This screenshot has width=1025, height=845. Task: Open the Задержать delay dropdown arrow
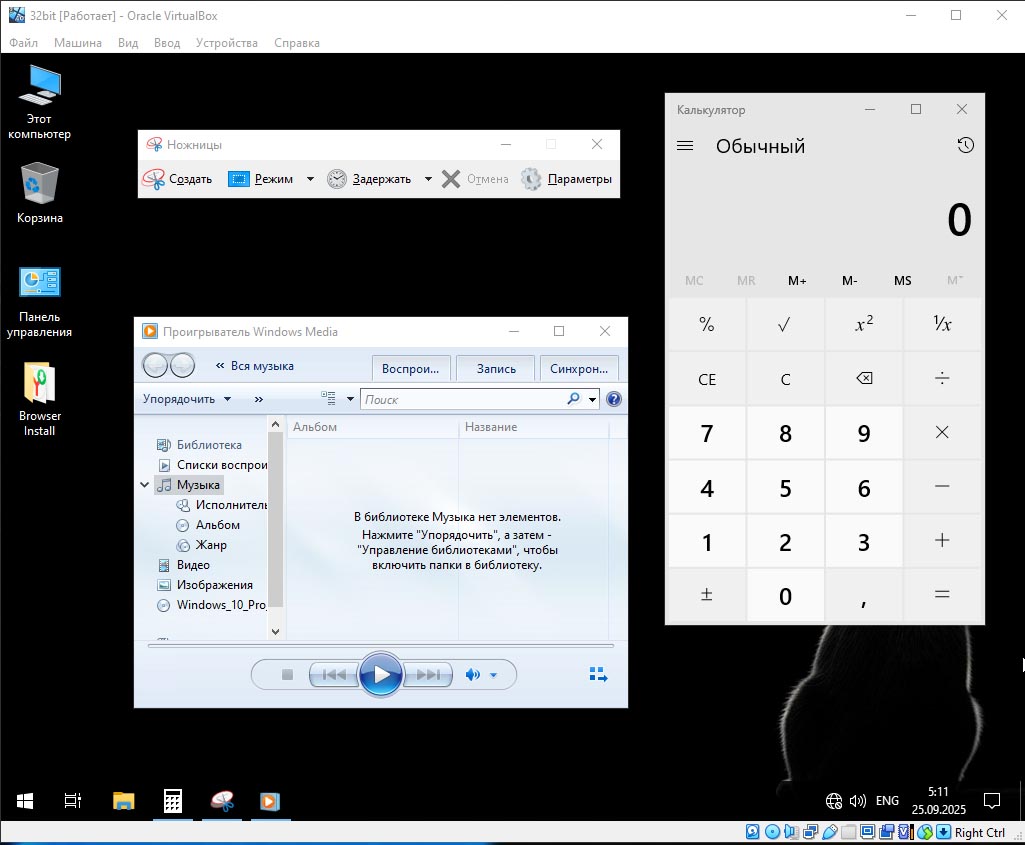coord(428,178)
